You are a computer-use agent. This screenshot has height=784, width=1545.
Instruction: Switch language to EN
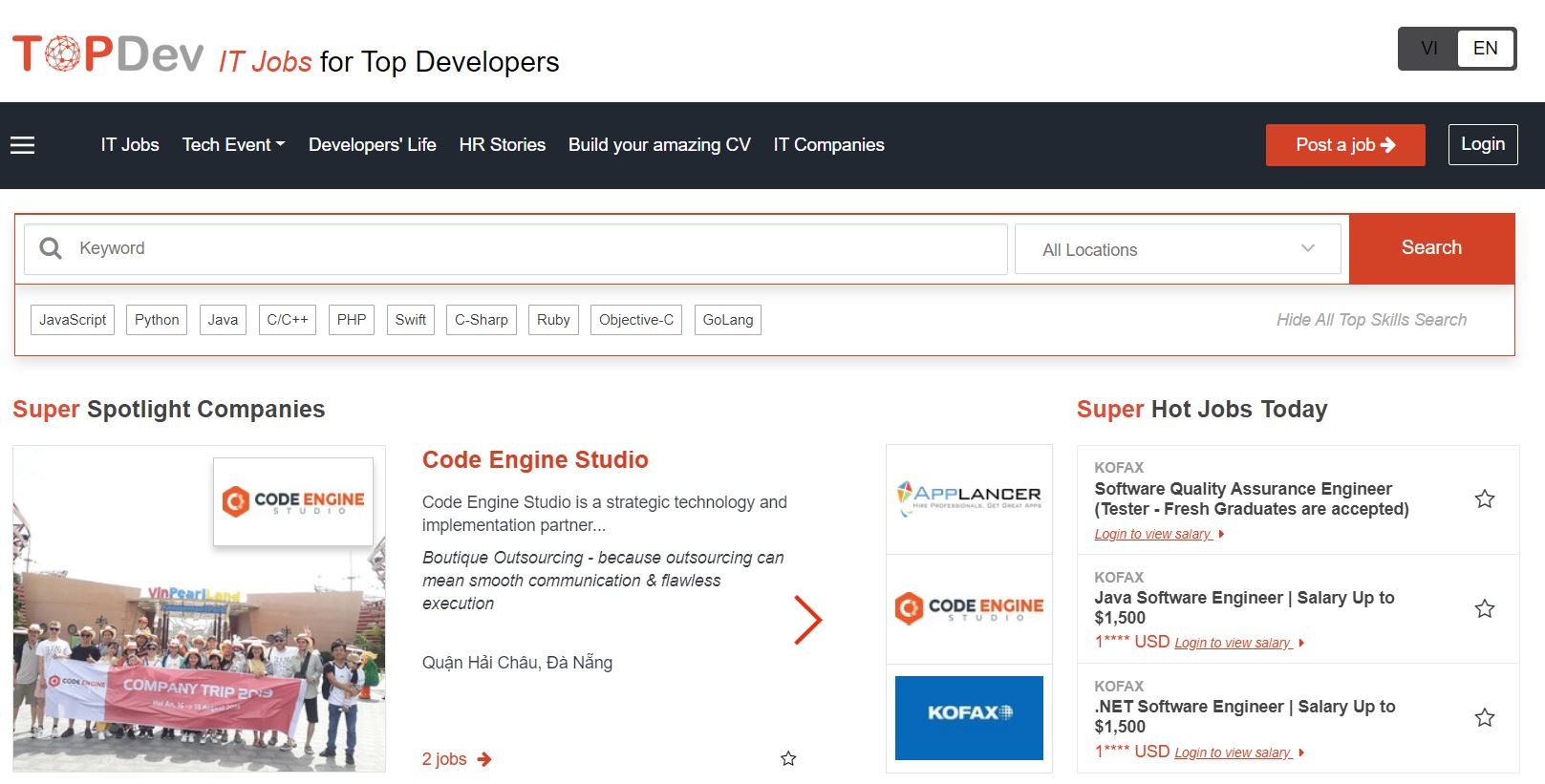click(x=1485, y=49)
